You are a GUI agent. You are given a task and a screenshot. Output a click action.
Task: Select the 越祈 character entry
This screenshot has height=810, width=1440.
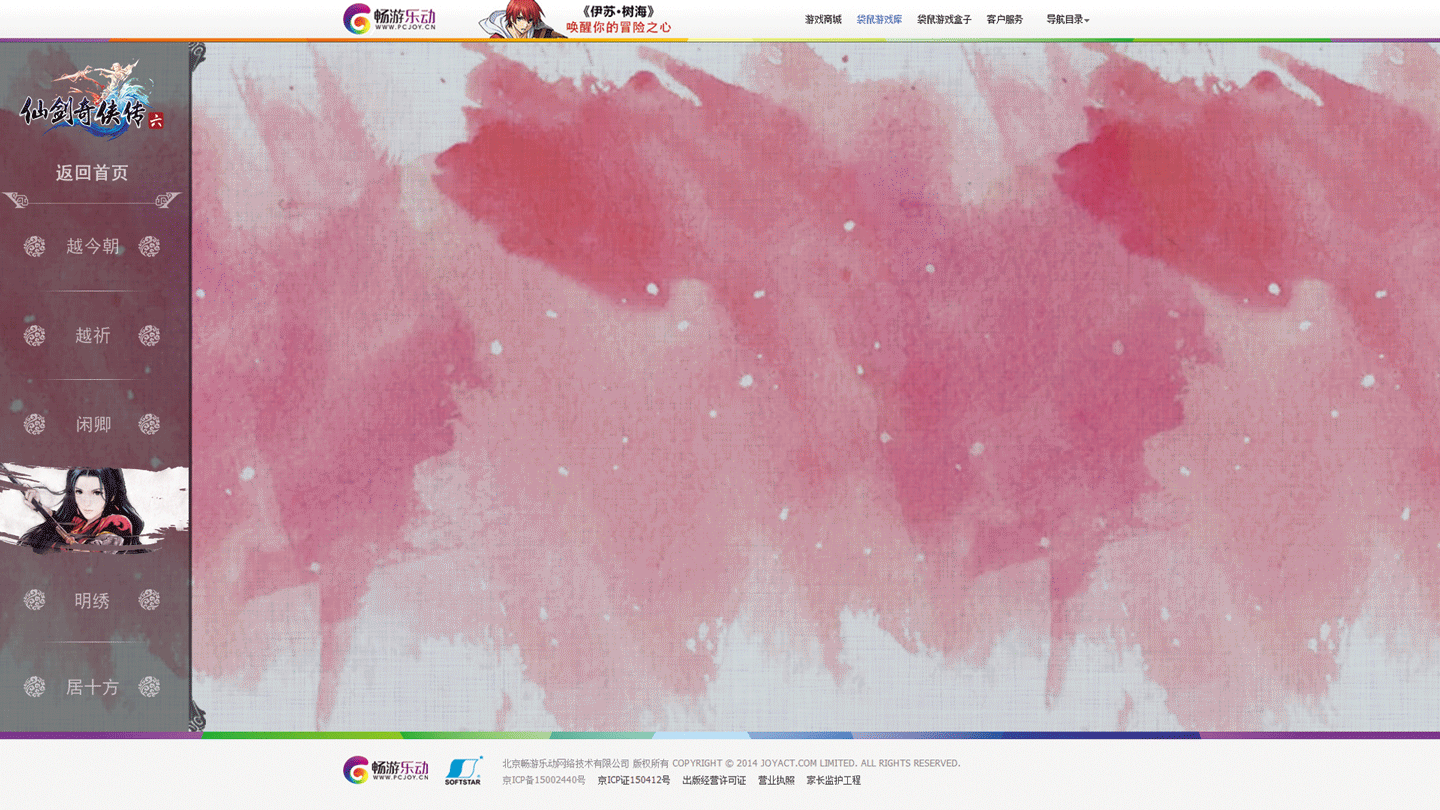(x=93, y=335)
